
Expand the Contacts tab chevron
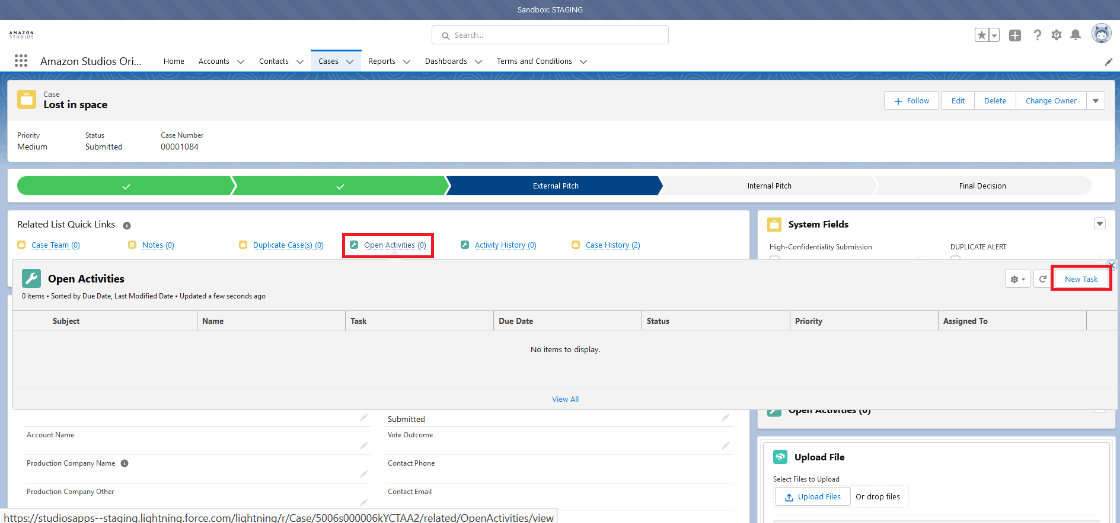(x=299, y=61)
